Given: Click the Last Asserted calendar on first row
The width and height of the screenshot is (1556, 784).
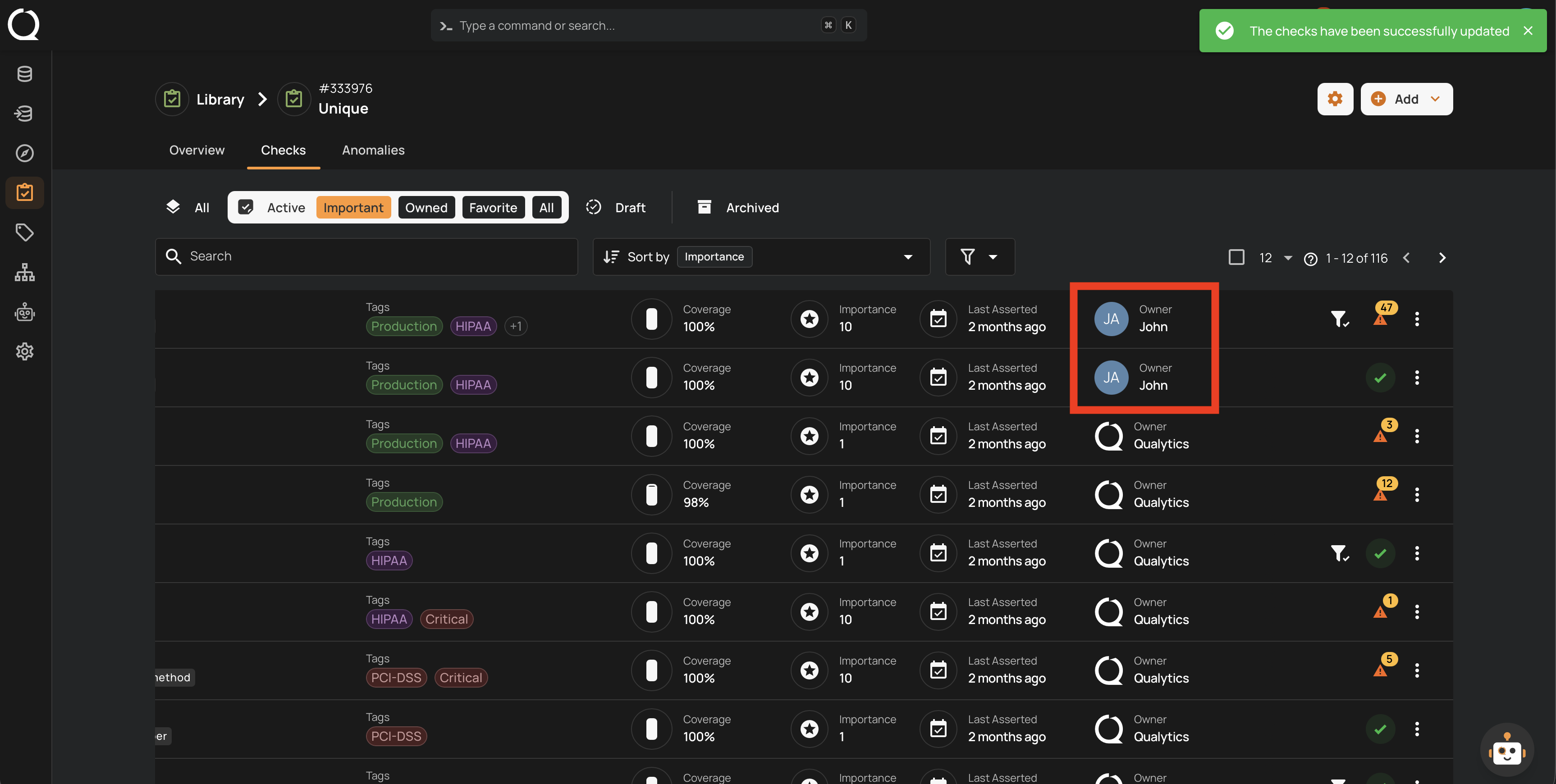Looking at the screenshot, I should tap(938, 319).
